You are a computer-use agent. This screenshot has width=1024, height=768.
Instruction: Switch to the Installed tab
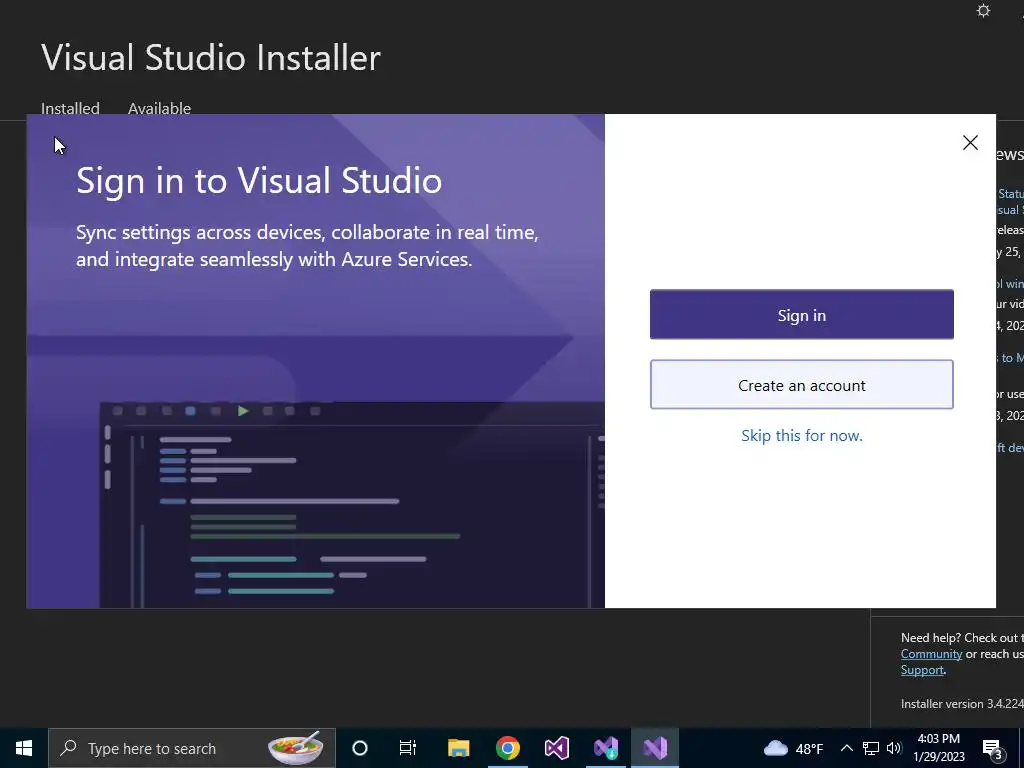point(71,108)
